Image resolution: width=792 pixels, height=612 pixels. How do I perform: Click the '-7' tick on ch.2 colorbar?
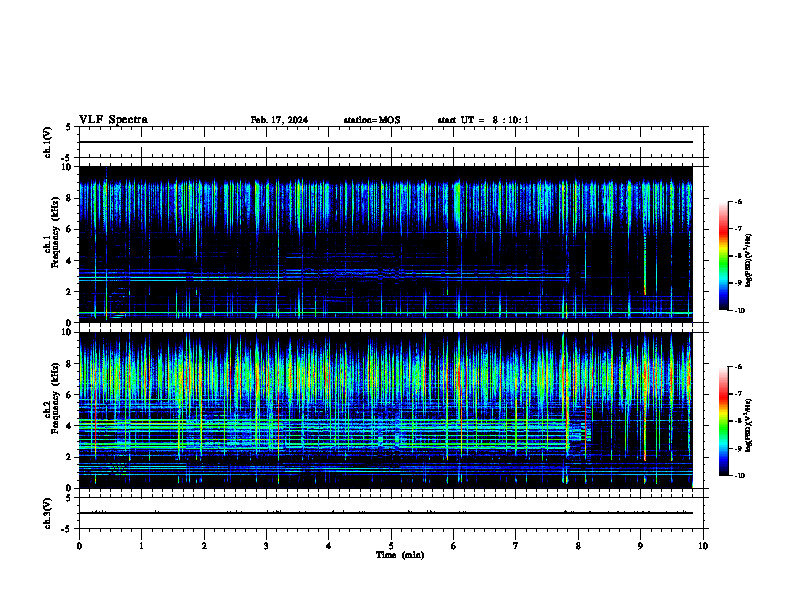[738, 394]
